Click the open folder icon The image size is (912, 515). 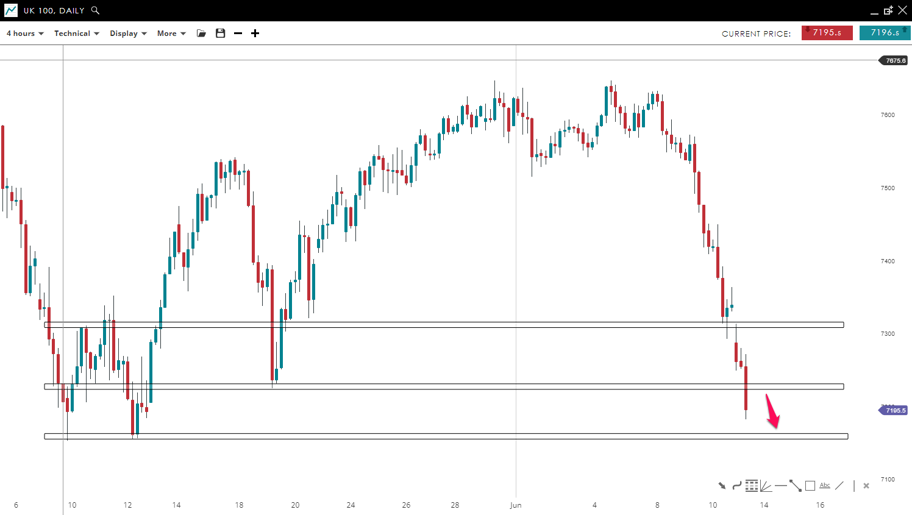(201, 33)
